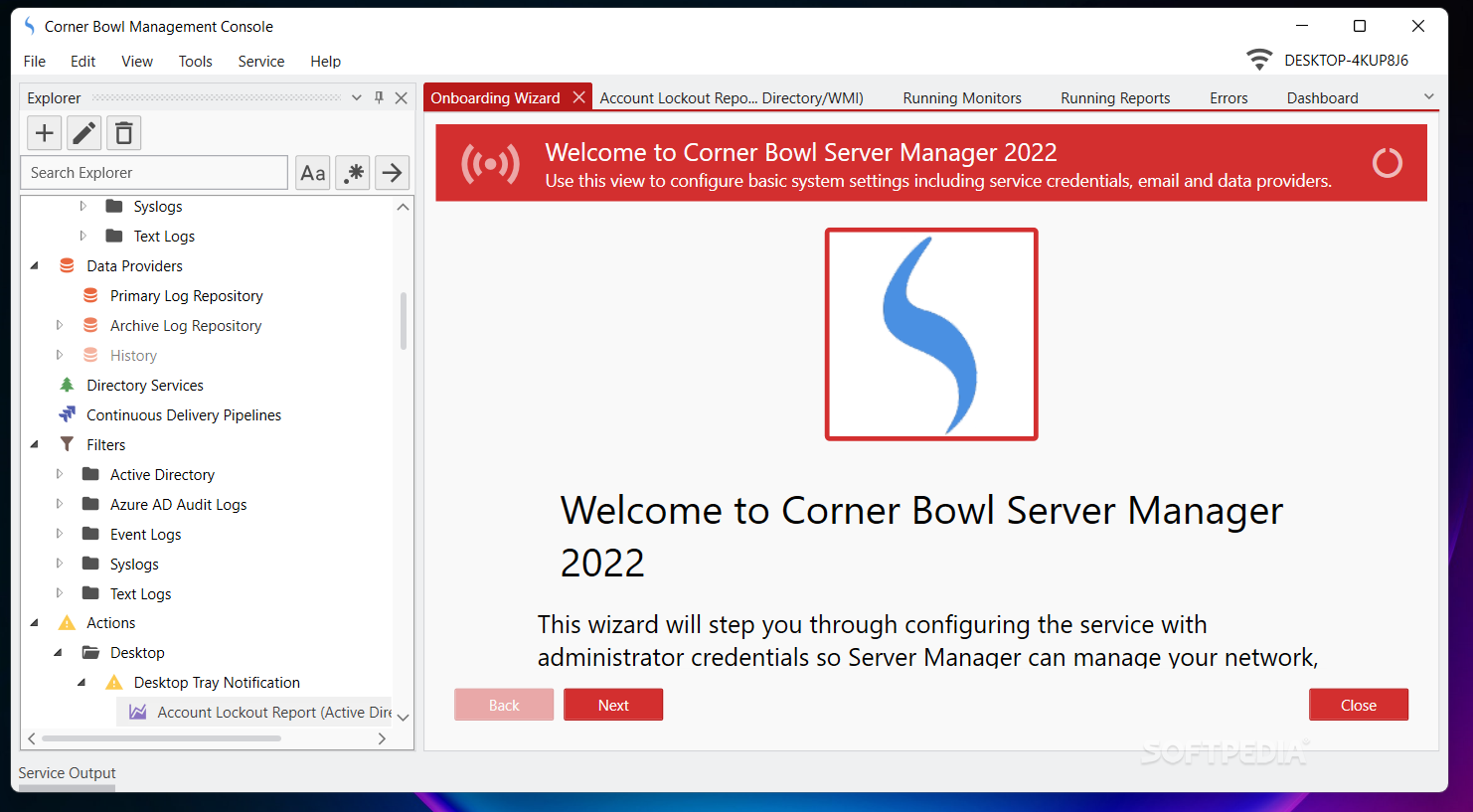Collapse the Actions node
The image size is (1473, 812).
tap(35, 623)
